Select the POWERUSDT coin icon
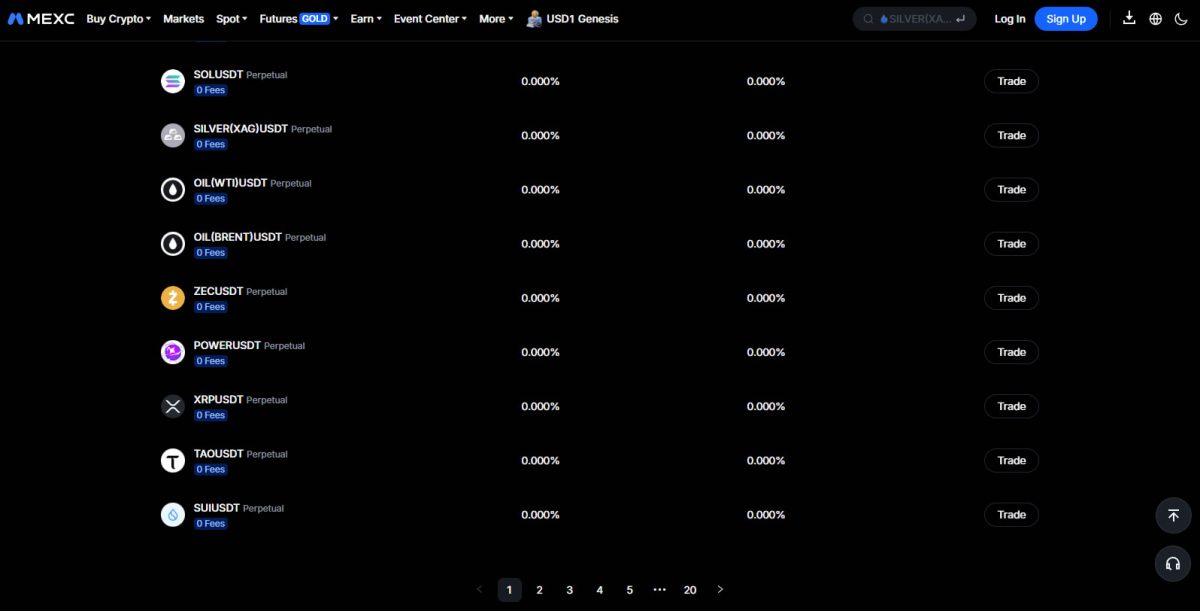Viewport: 1200px width, 611px height. pyautogui.click(x=172, y=351)
